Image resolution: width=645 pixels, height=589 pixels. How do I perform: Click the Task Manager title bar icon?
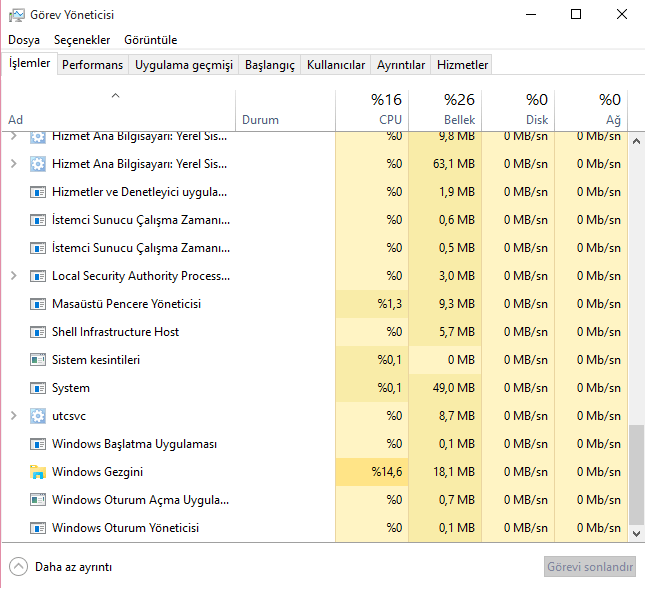point(16,14)
